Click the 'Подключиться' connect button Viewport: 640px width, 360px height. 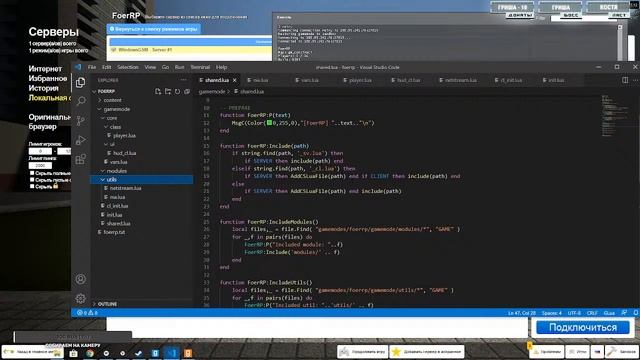coord(583,327)
